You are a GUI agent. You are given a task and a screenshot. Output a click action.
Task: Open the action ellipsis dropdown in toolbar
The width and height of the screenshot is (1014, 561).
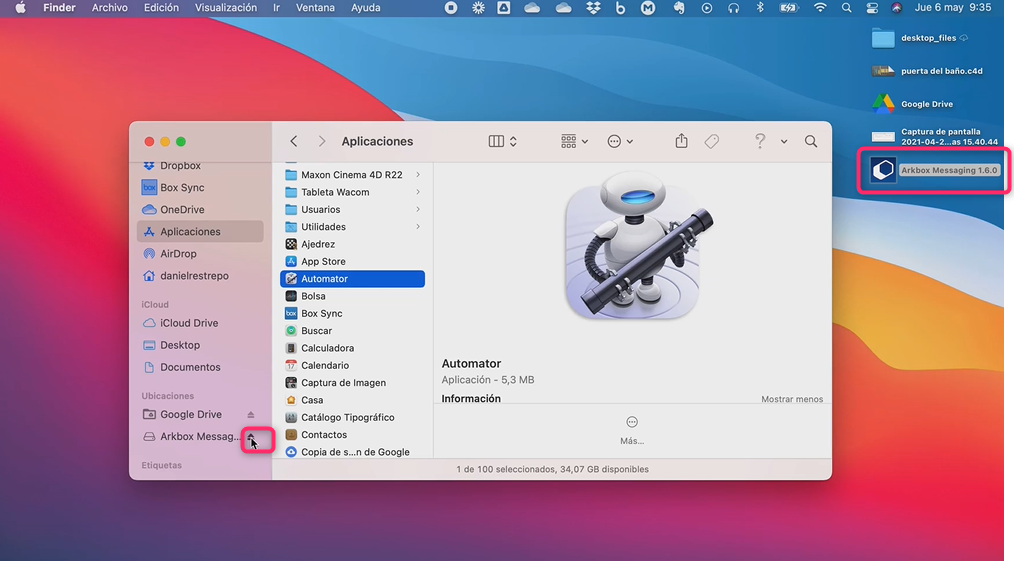[620, 142]
